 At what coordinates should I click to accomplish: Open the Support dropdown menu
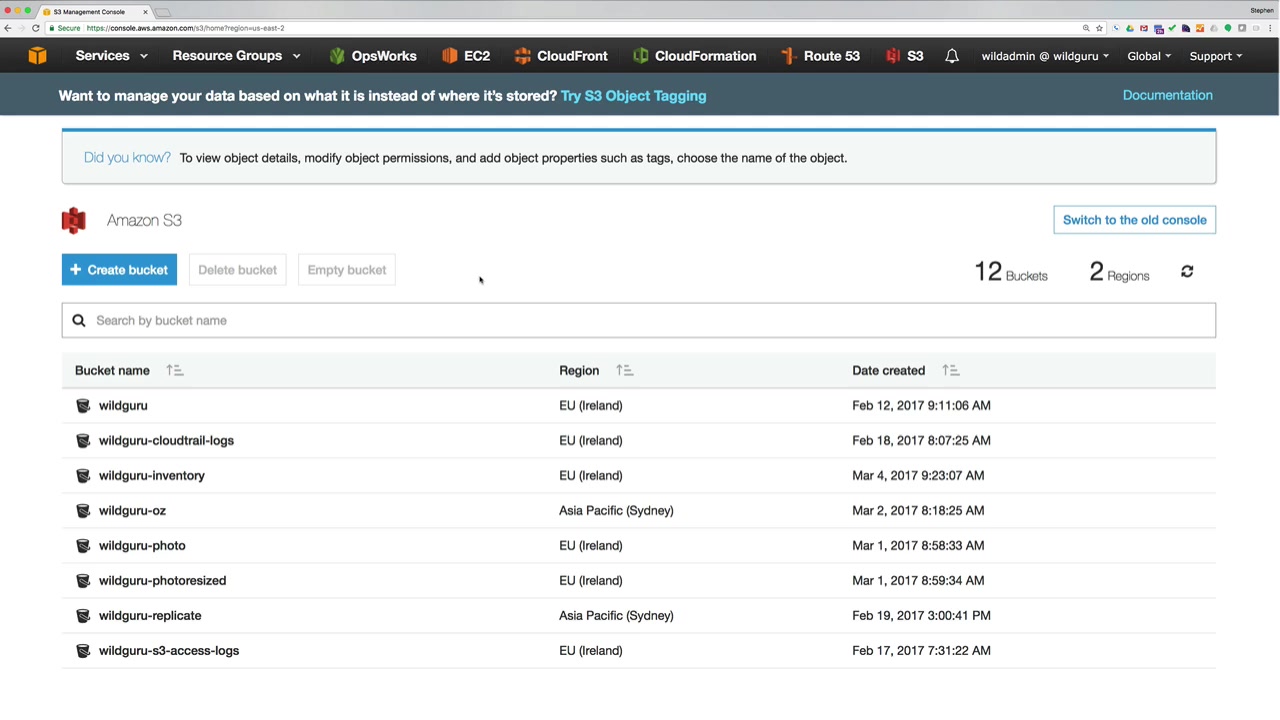pos(1216,56)
